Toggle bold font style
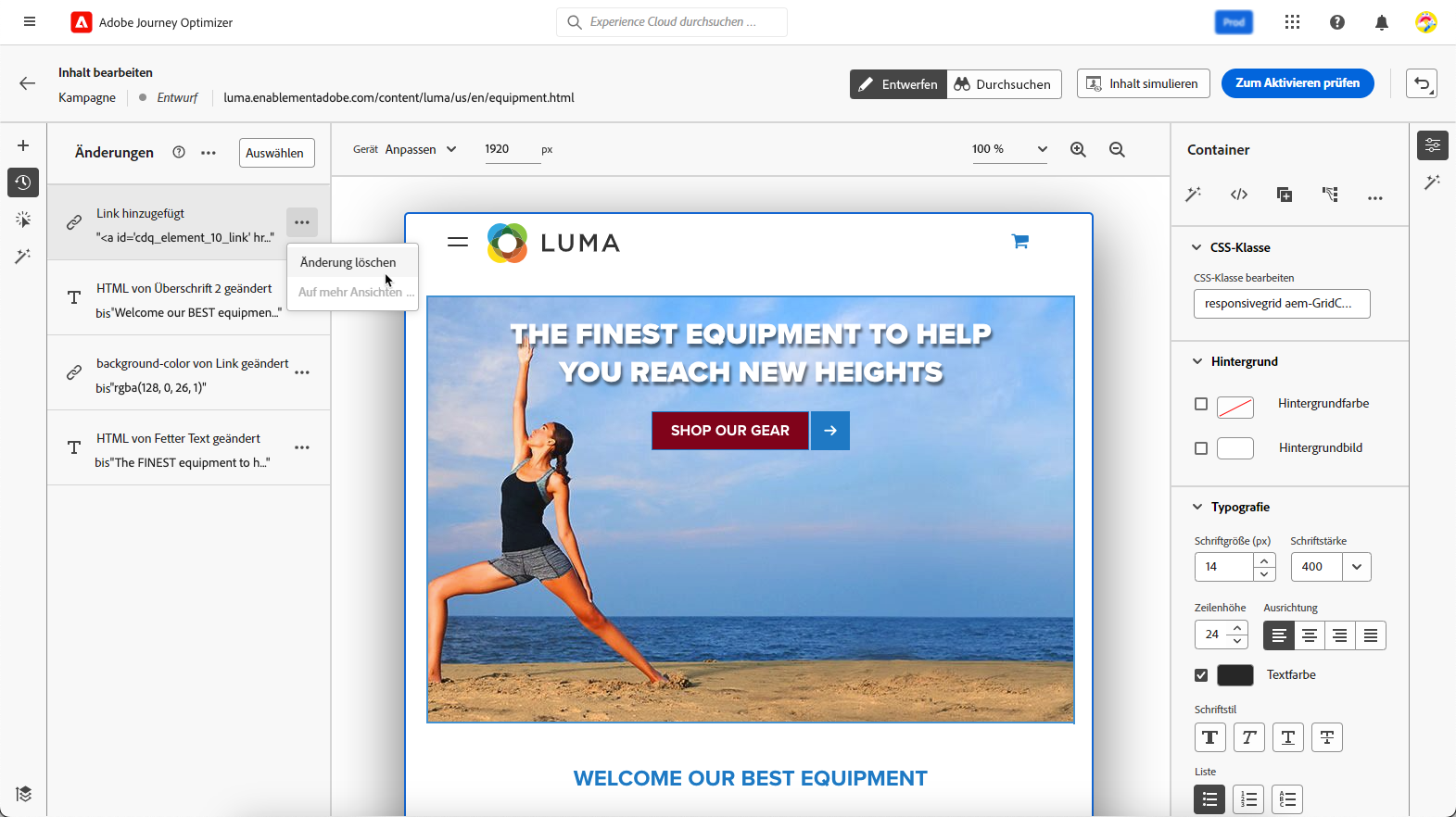Screen dimensions: 1456x817 click(x=1210, y=737)
